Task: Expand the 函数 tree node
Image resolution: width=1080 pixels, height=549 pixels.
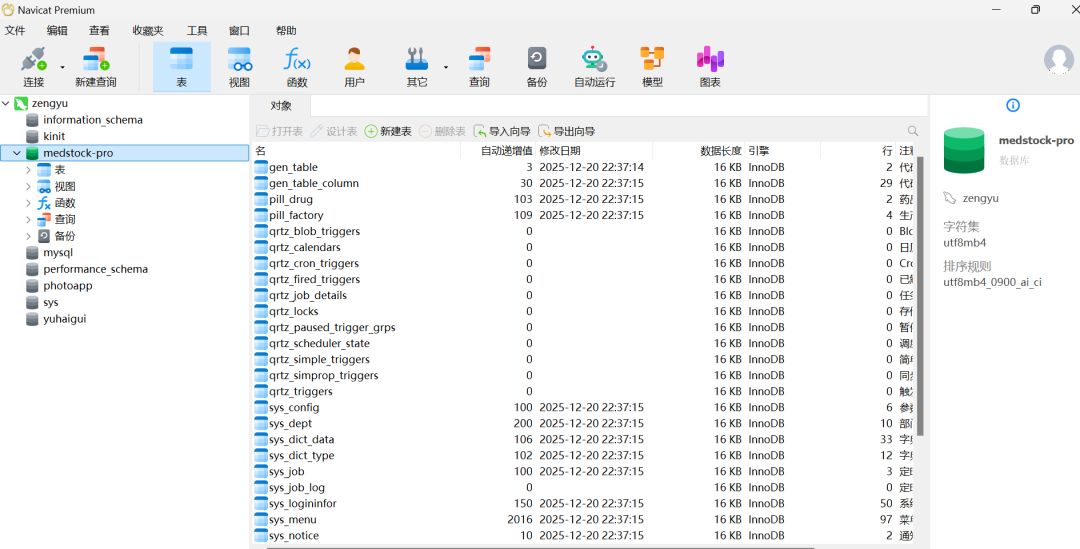Action: 28,203
